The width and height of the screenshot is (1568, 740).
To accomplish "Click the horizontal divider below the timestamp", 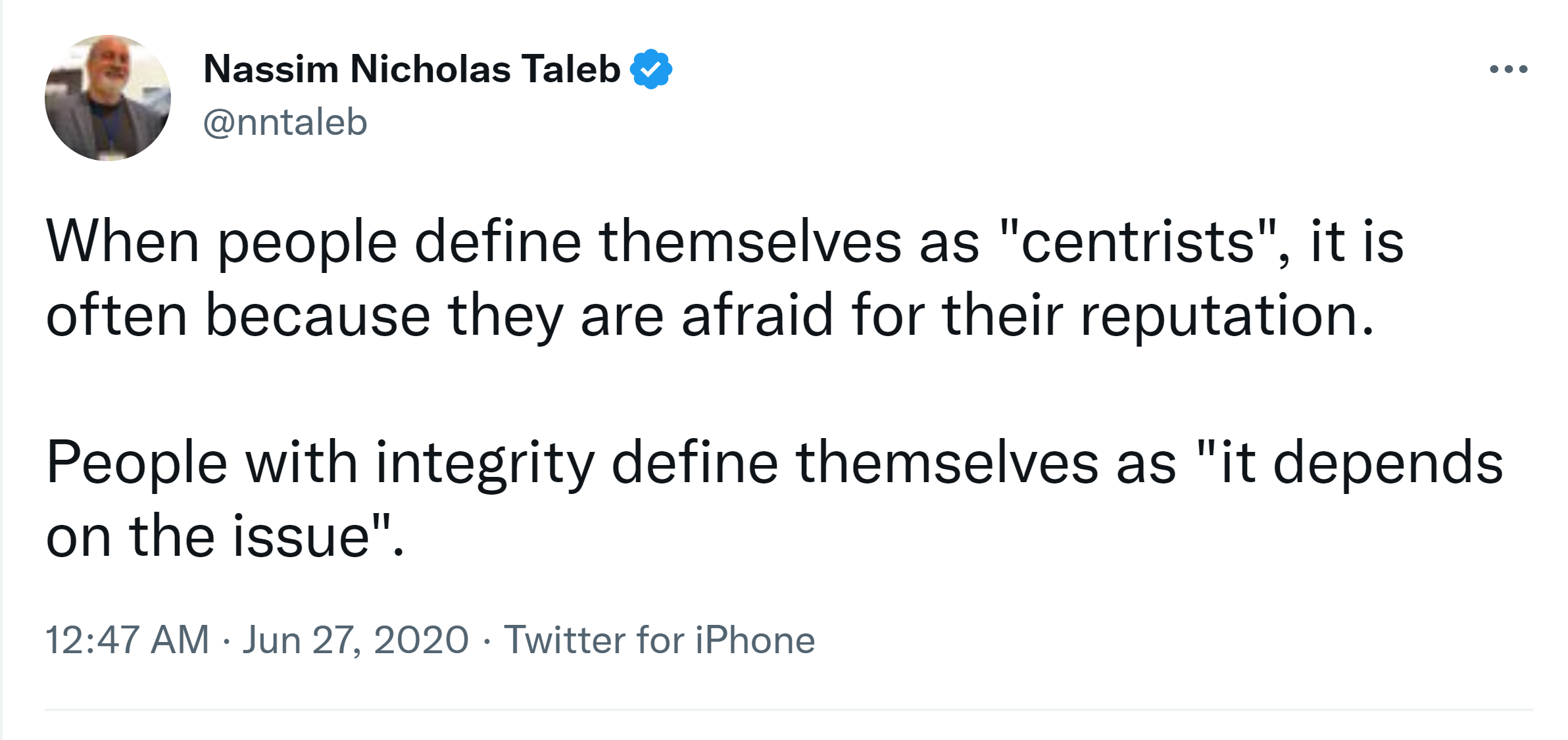I will click(788, 710).
